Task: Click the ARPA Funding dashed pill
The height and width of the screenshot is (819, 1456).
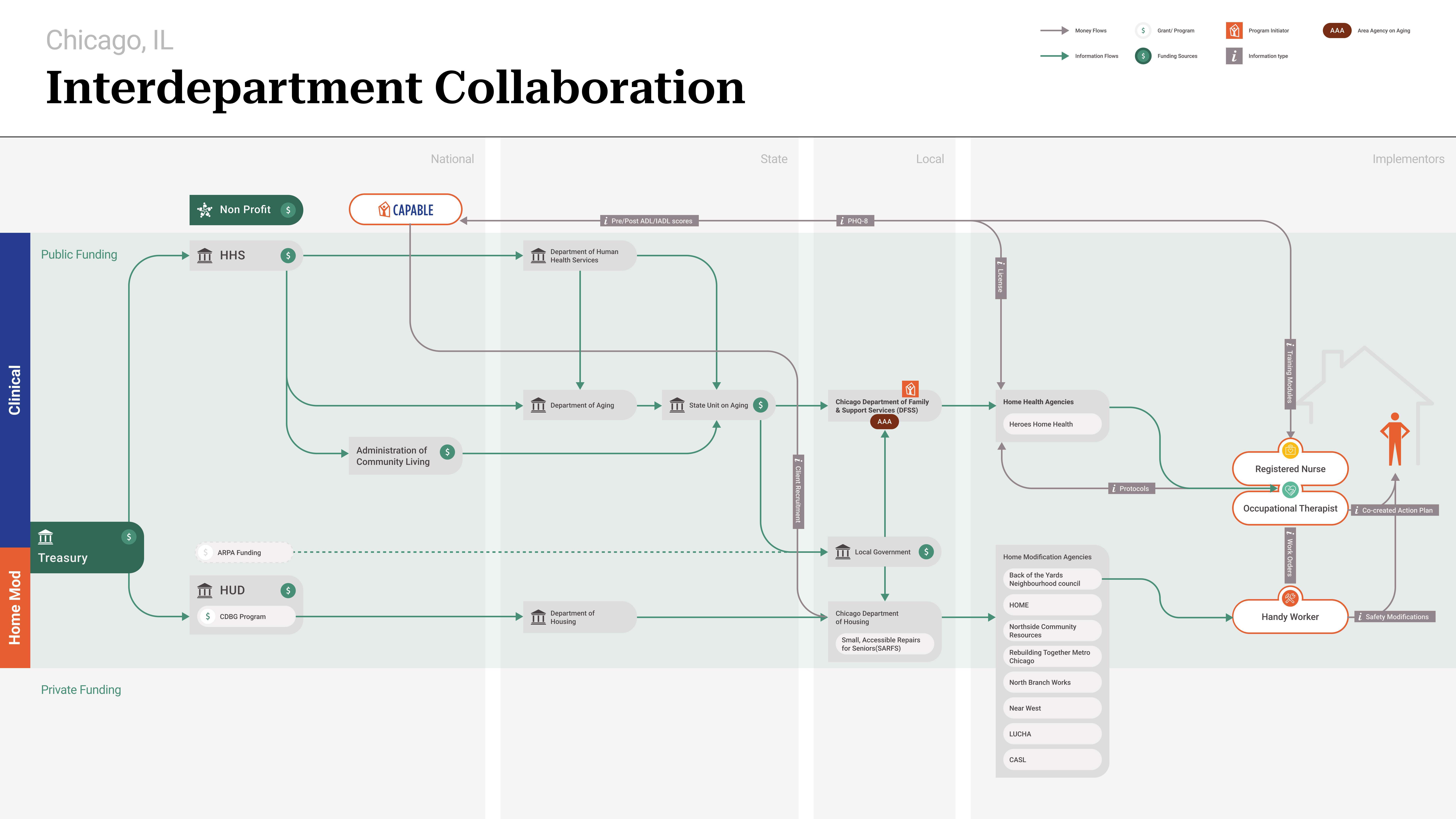Action: (244, 552)
